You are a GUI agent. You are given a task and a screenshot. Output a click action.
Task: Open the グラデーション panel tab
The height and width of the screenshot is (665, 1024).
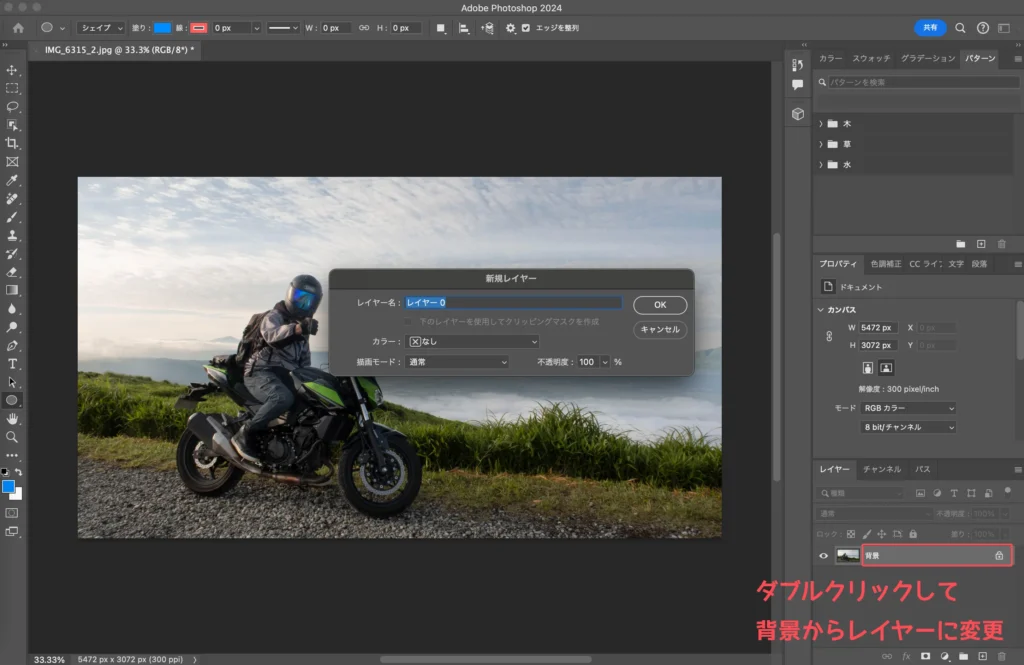pos(926,59)
